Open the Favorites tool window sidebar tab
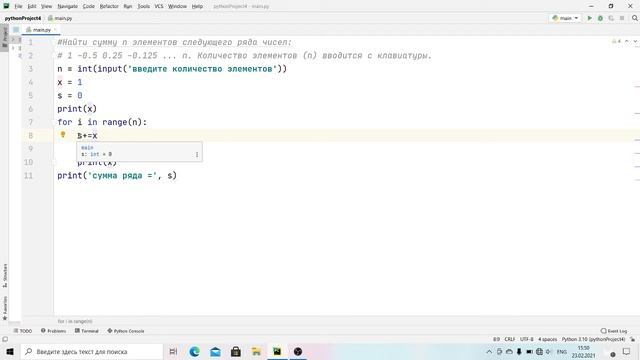This screenshot has height=360, width=640. tap(4, 308)
